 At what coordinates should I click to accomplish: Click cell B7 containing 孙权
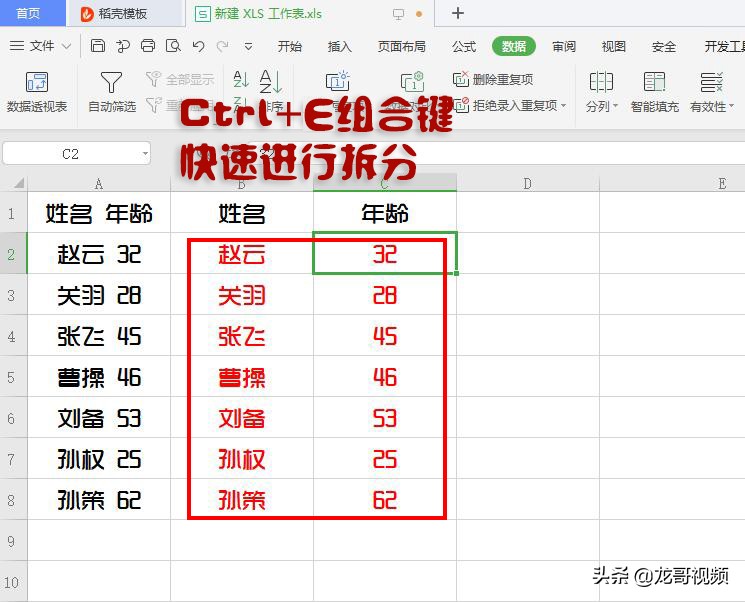(242, 459)
